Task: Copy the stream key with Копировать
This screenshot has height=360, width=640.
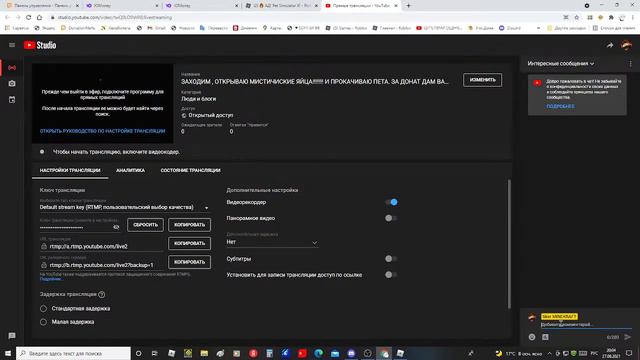Action: pos(189,225)
